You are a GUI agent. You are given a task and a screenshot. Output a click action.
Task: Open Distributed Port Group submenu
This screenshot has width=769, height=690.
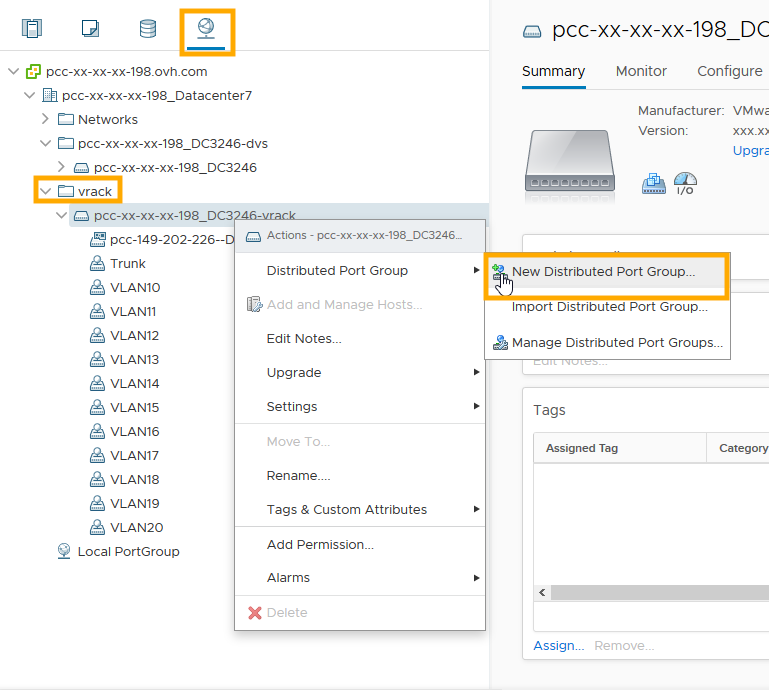tap(360, 271)
